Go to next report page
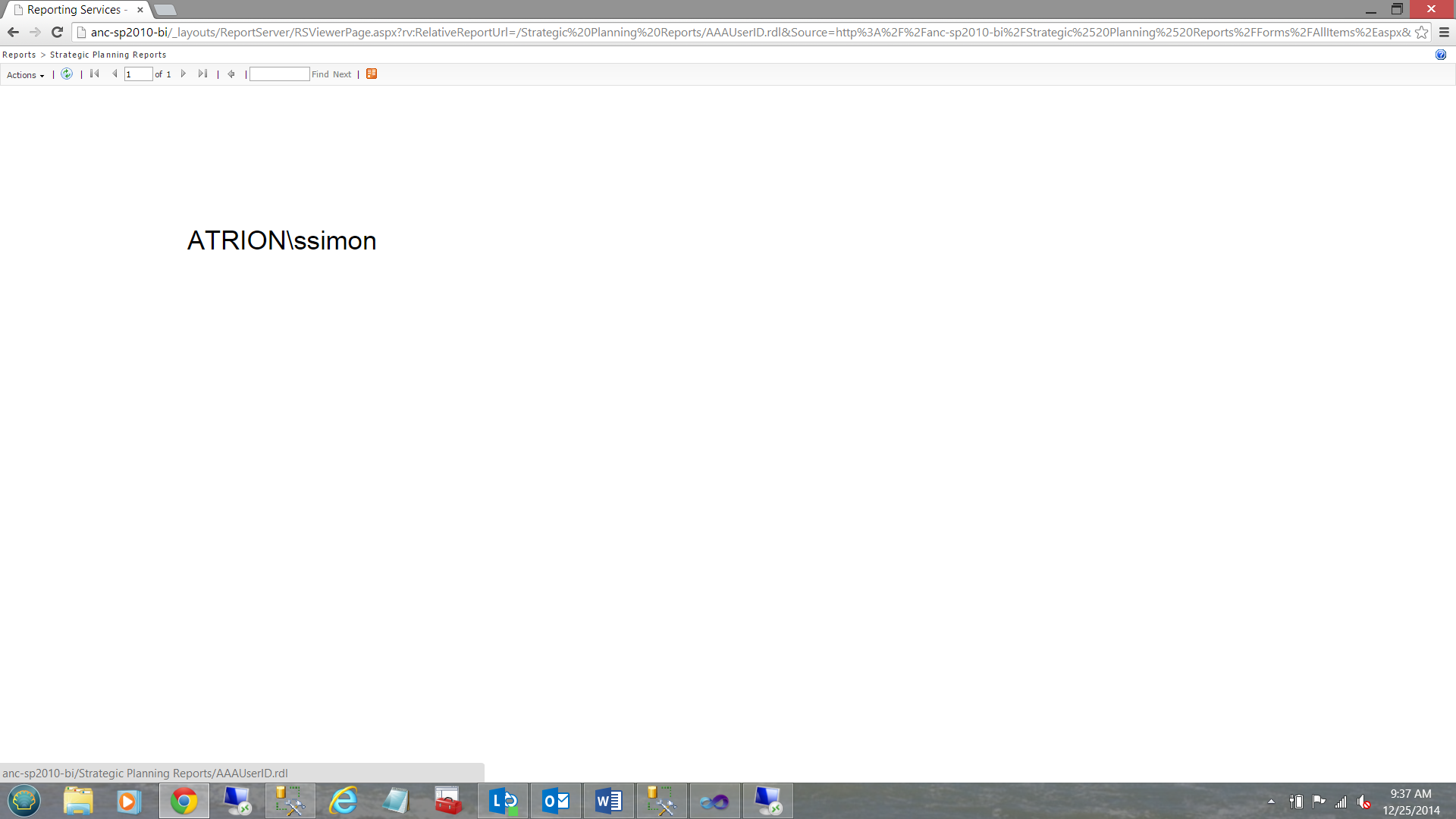 click(x=184, y=74)
